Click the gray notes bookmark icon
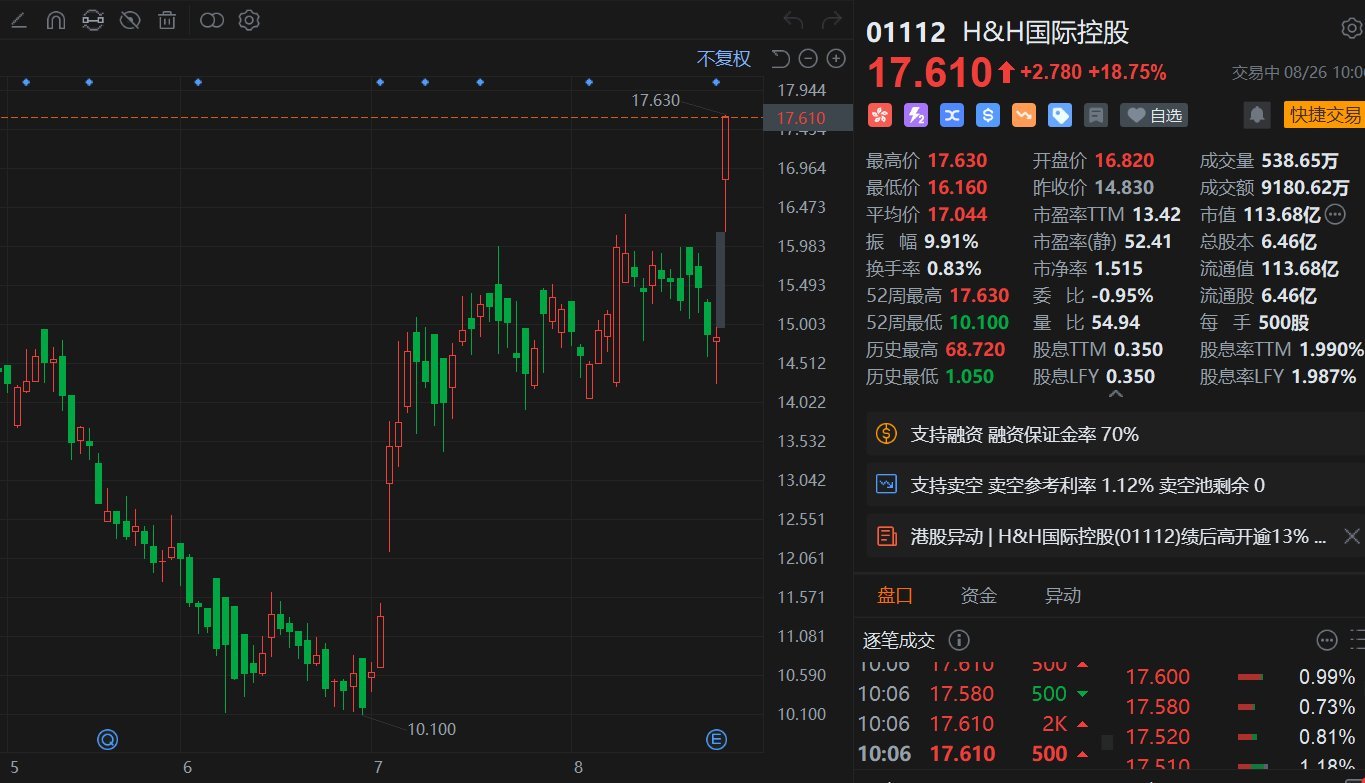 click(1096, 116)
